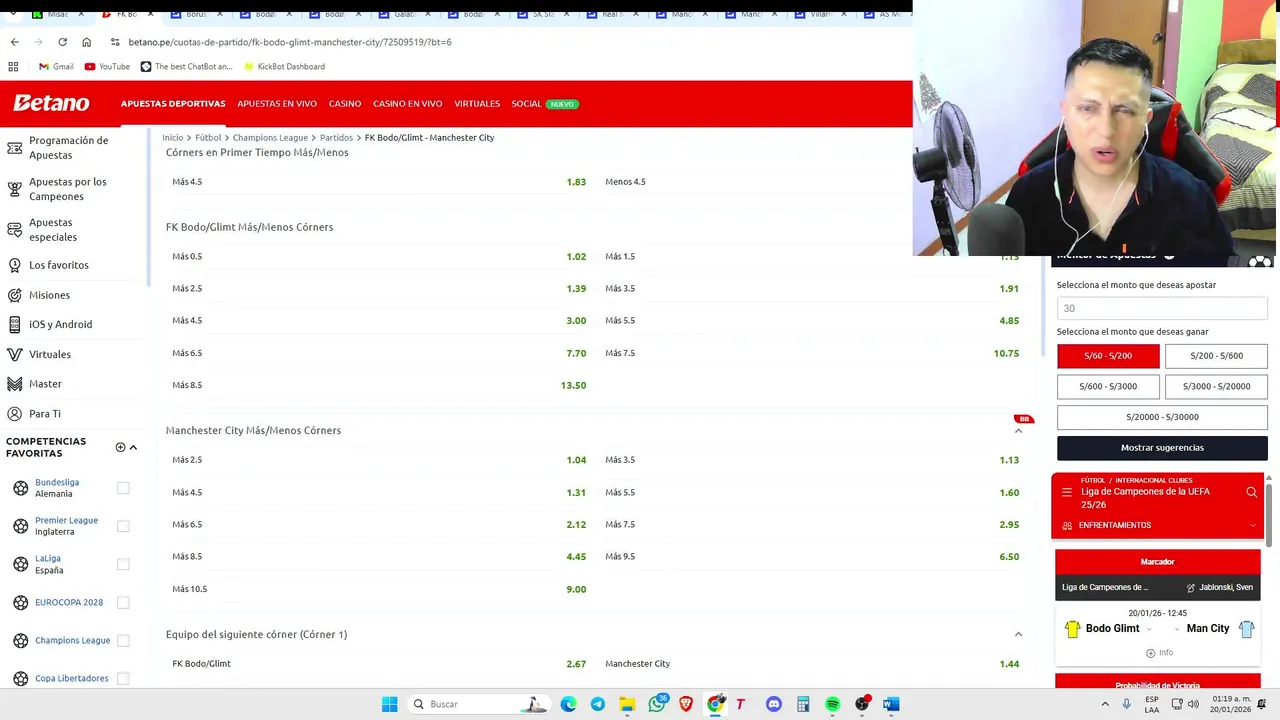Reload the page with refresh icon
This screenshot has height=720, width=1280.
62,42
